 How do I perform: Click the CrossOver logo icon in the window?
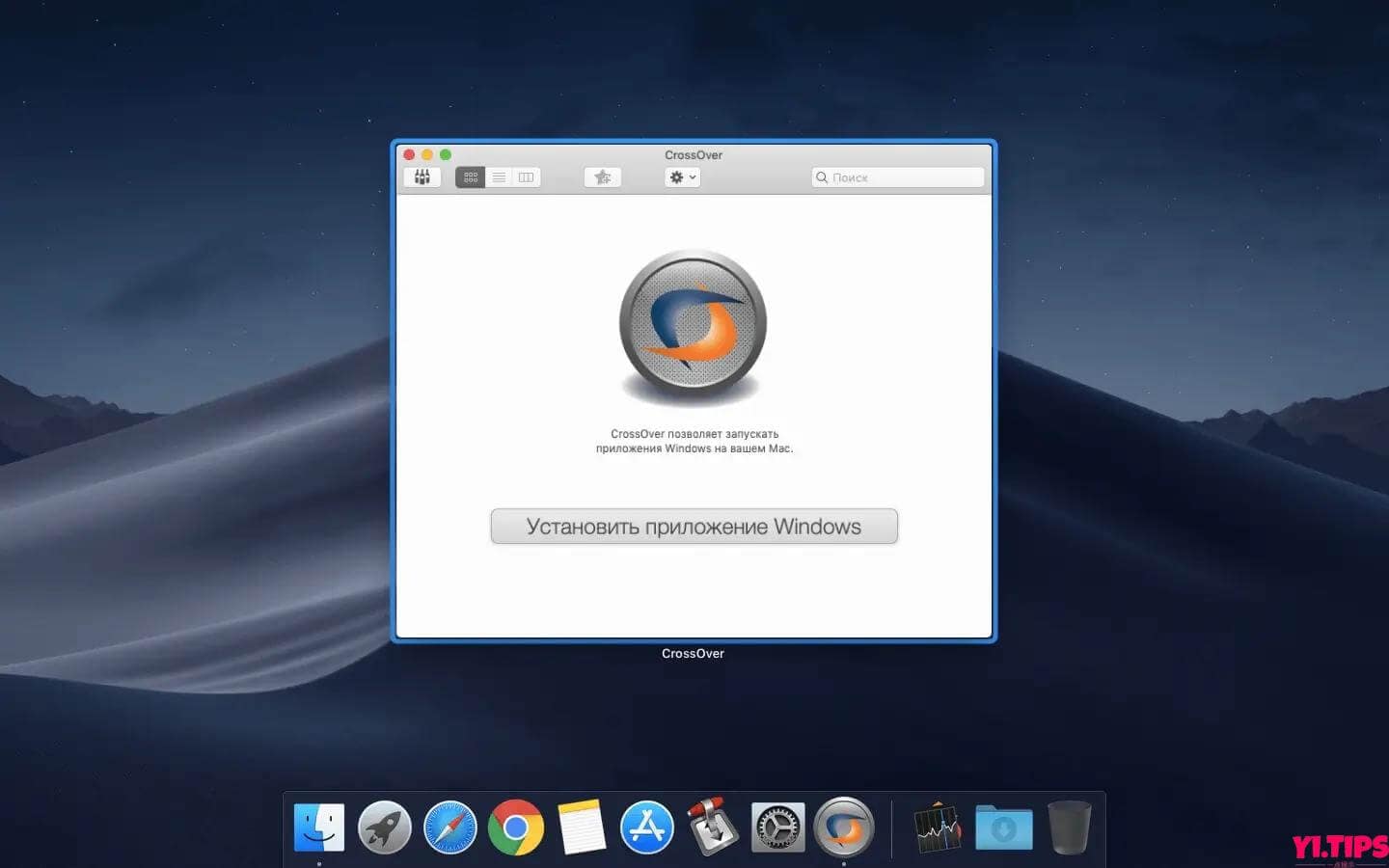[693, 323]
